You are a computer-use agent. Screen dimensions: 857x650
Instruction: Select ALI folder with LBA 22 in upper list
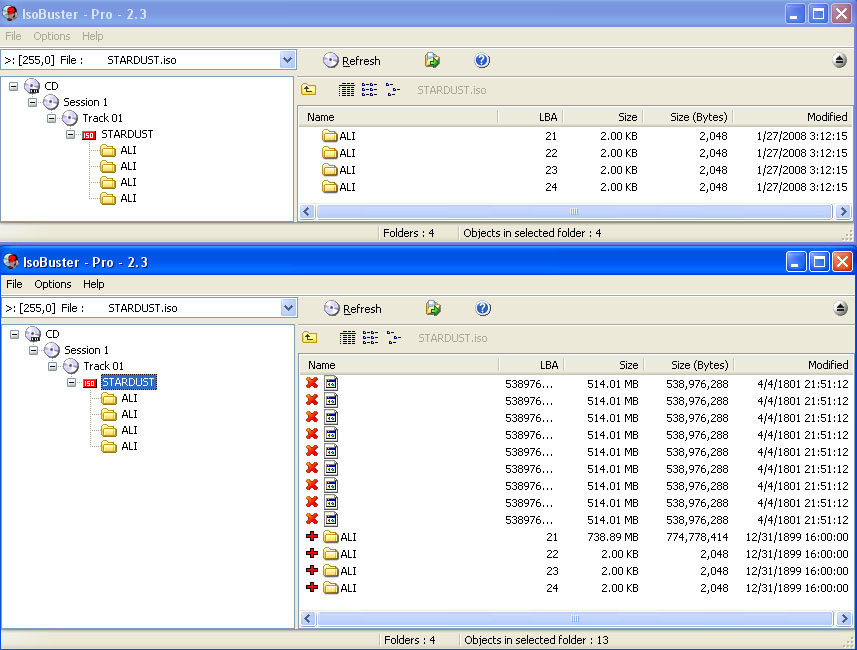point(338,153)
